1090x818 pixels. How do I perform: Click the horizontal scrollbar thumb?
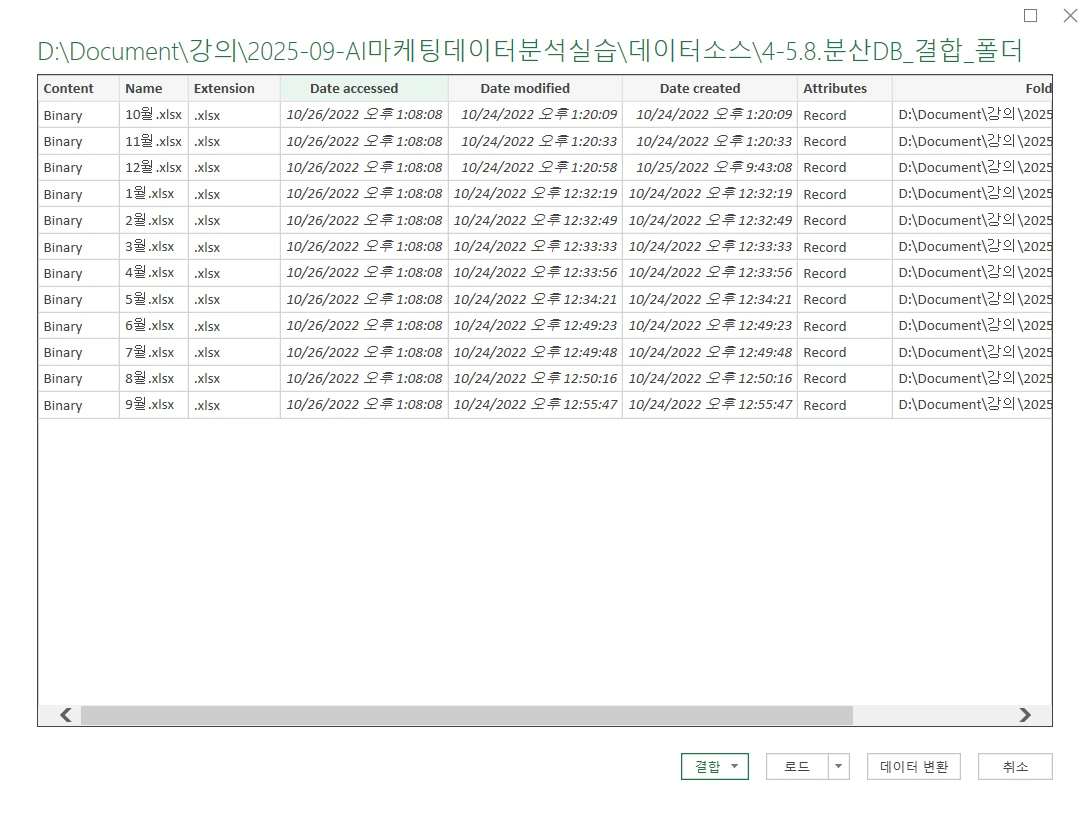[x=466, y=715]
